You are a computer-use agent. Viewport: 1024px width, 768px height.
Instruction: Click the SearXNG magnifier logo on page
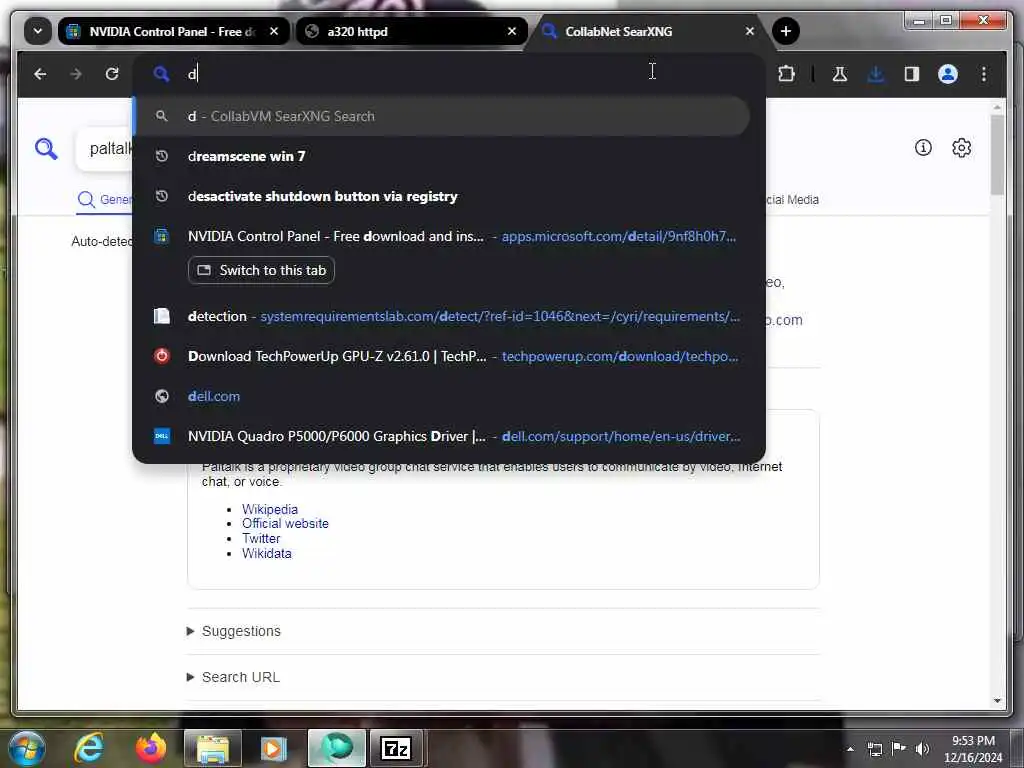pyautogui.click(x=46, y=149)
